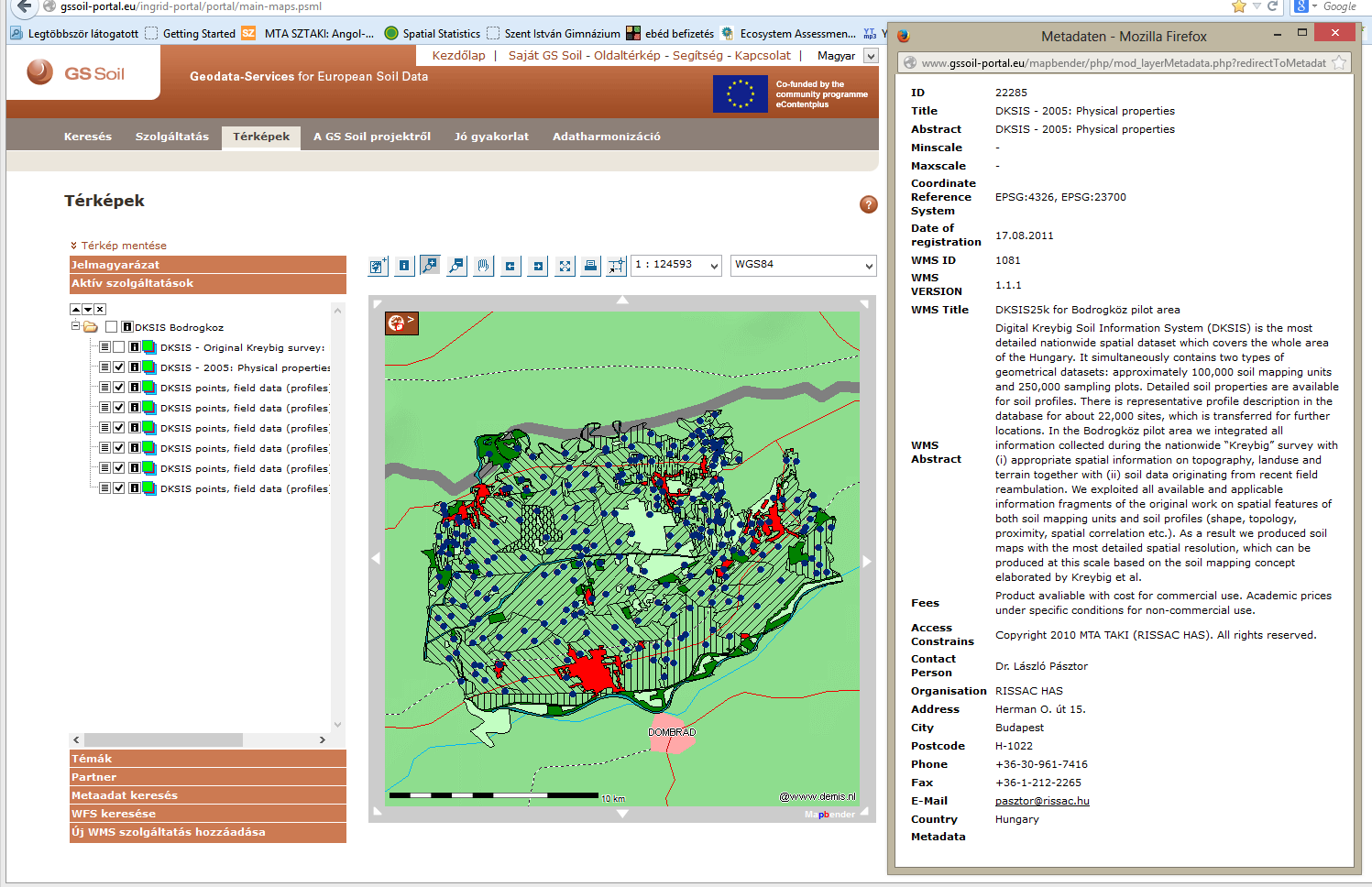This screenshot has height=887, width=1372.
Task: Open Új WMS szolgáltatás hozzáadása panel
Action: point(208,832)
